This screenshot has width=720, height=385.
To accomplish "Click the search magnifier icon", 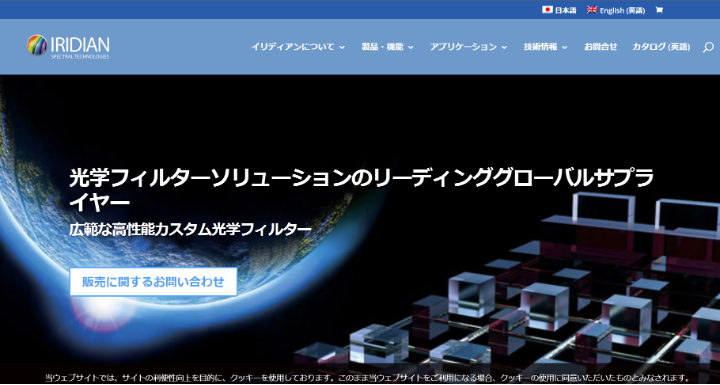I will pos(708,47).
